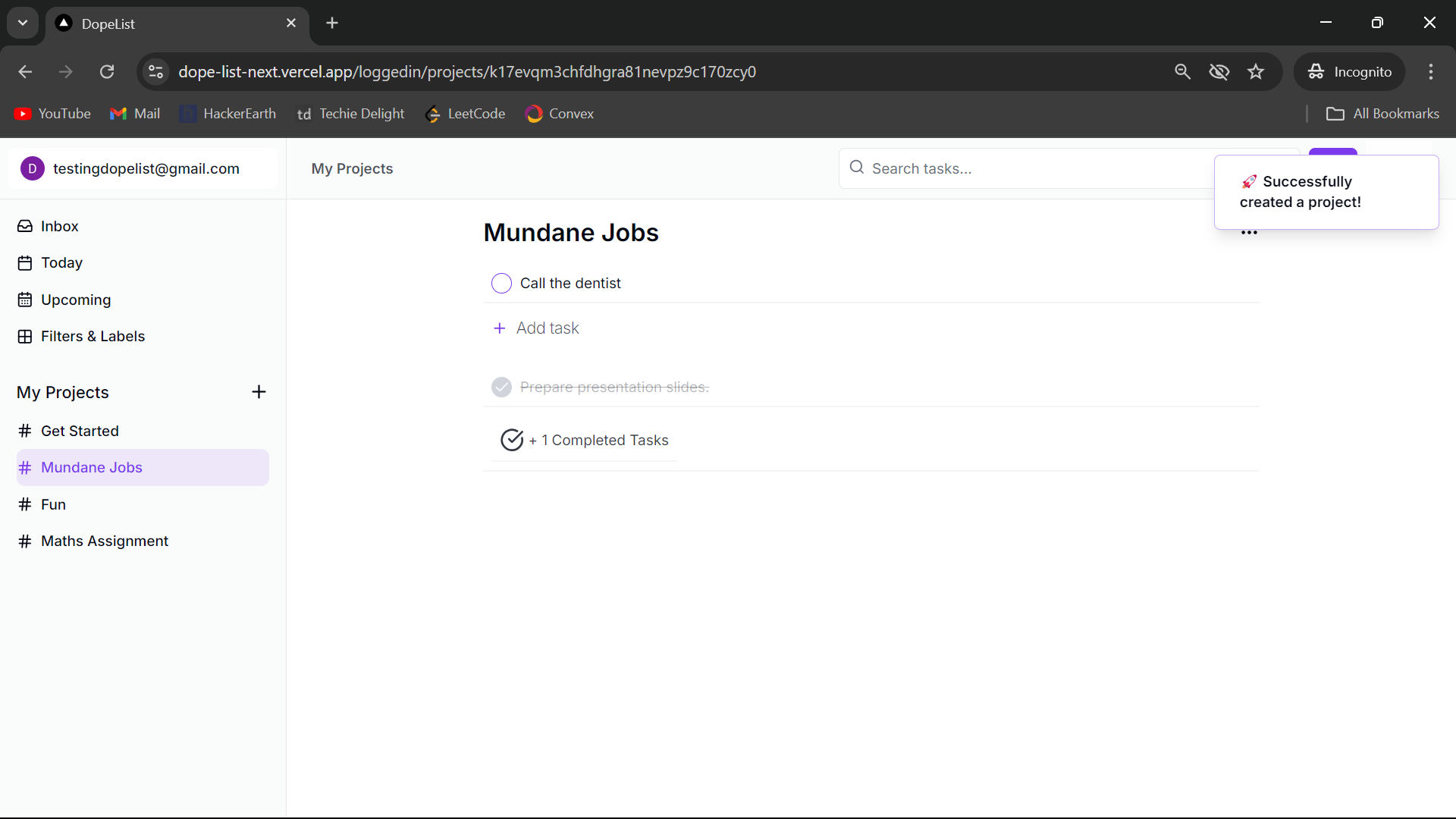Image resolution: width=1456 pixels, height=819 pixels.
Task: Click the Filters & Labels grid icon
Action: (25, 336)
